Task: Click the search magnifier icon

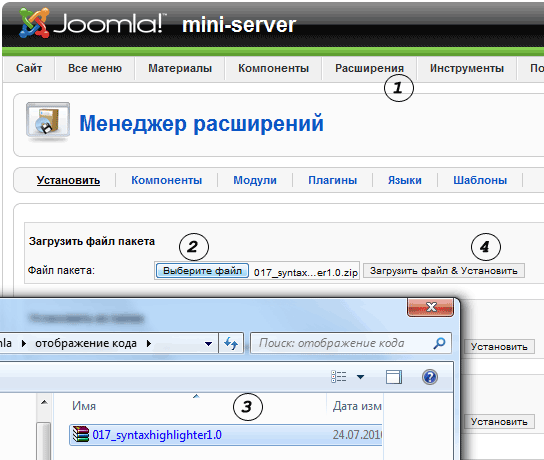Action: coord(439,343)
